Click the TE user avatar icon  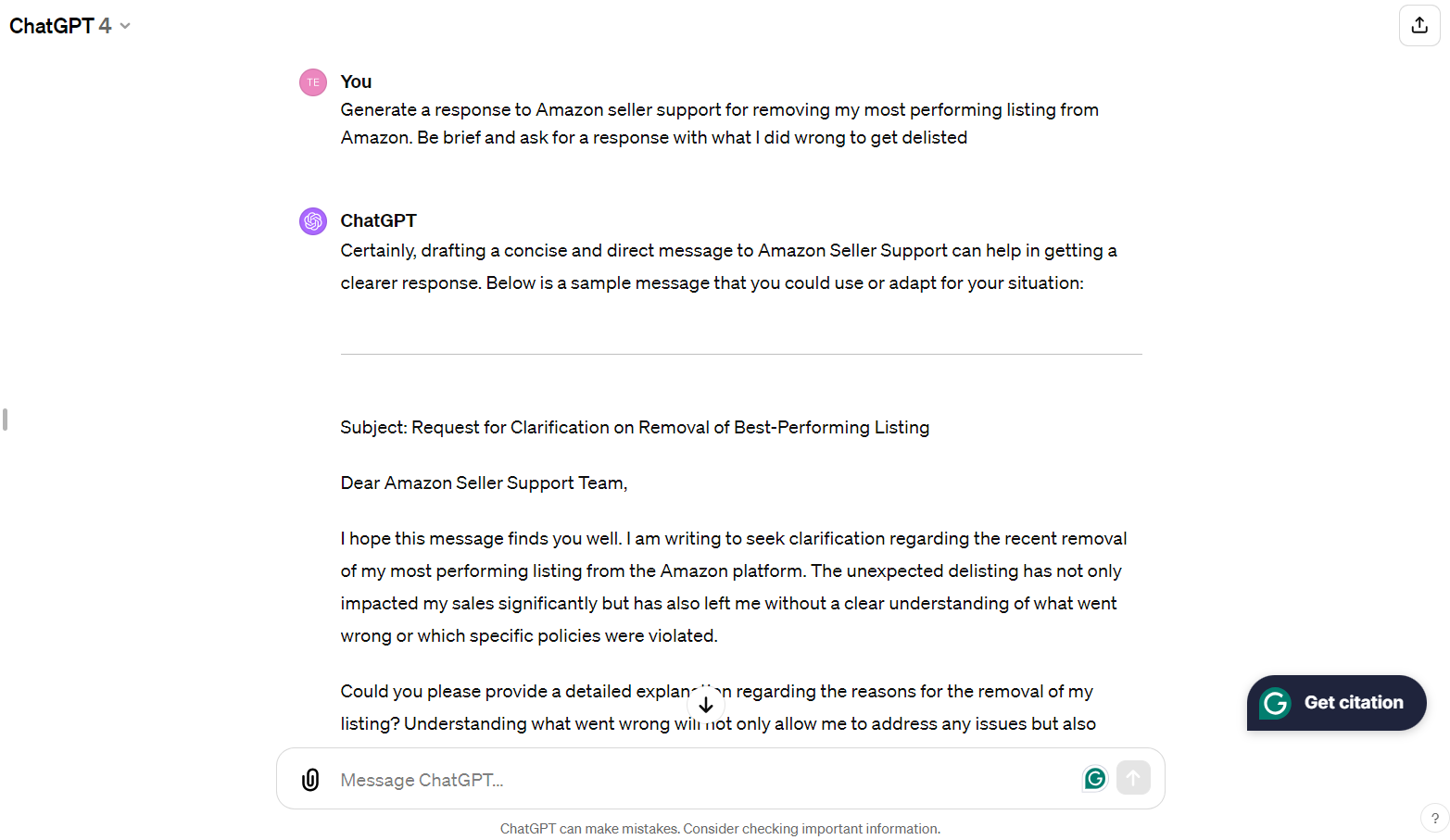pos(312,81)
